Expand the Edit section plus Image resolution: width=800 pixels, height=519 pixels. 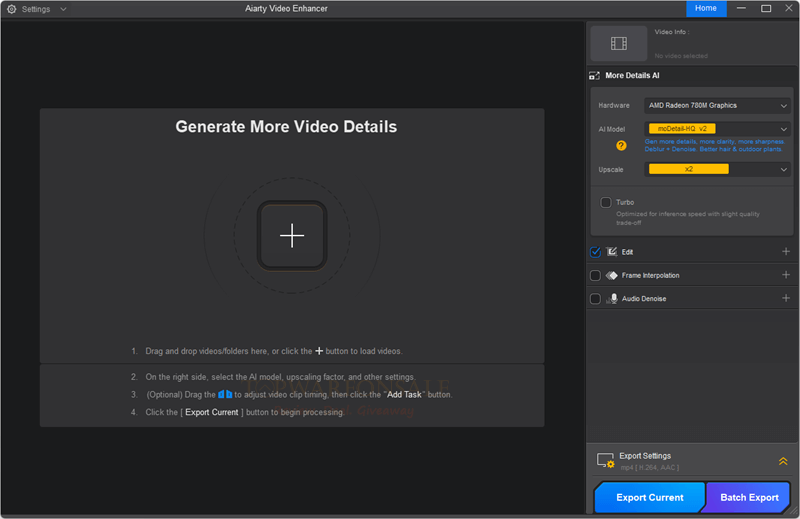(x=786, y=252)
